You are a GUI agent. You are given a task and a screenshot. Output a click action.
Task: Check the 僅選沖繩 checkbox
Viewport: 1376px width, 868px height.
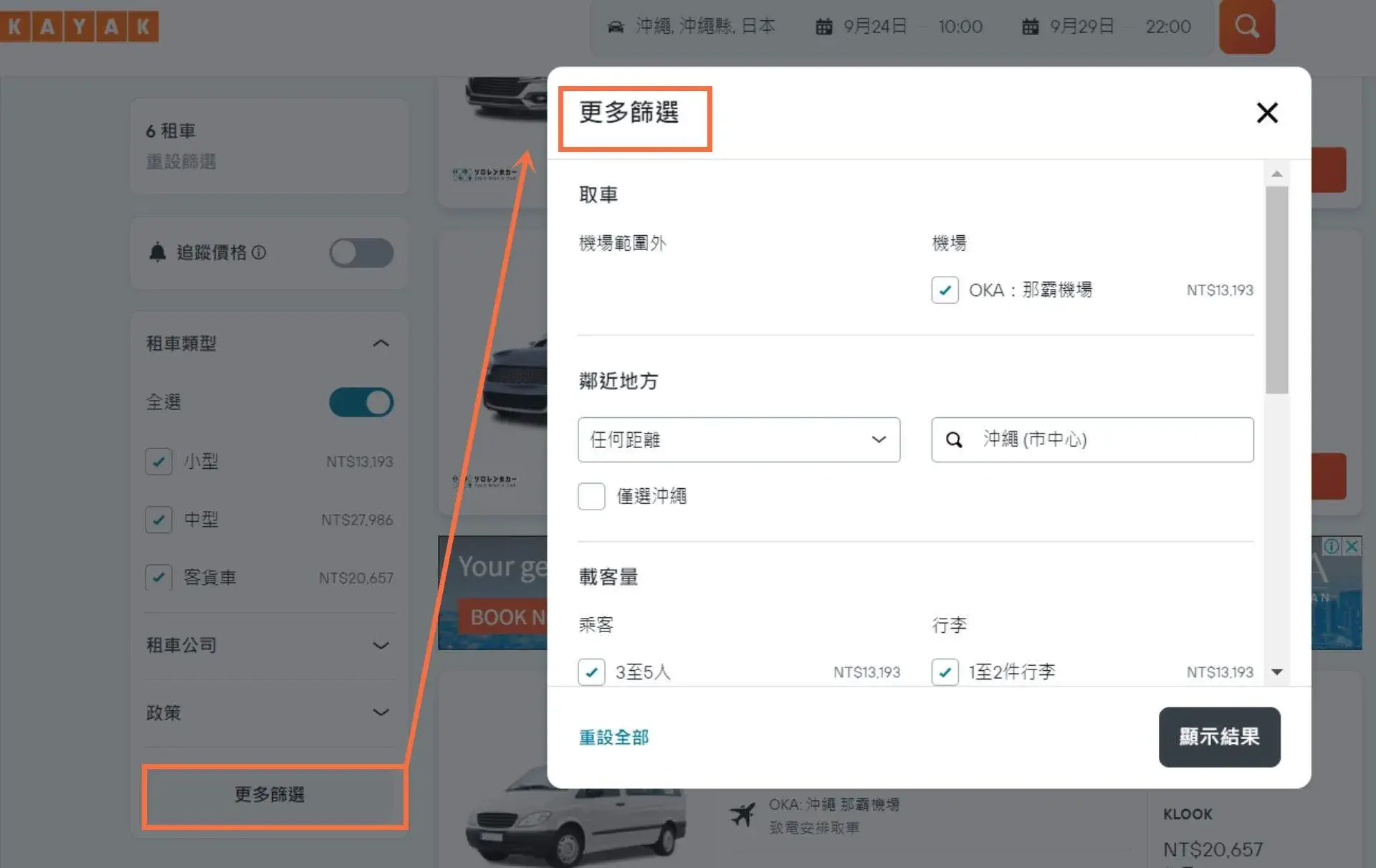591,496
